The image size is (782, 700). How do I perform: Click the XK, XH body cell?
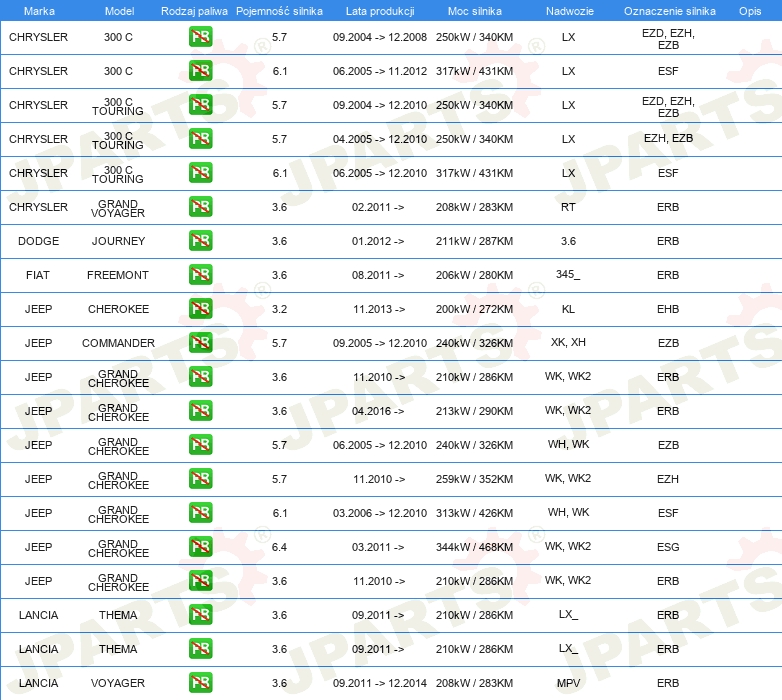tap(568, 342)
